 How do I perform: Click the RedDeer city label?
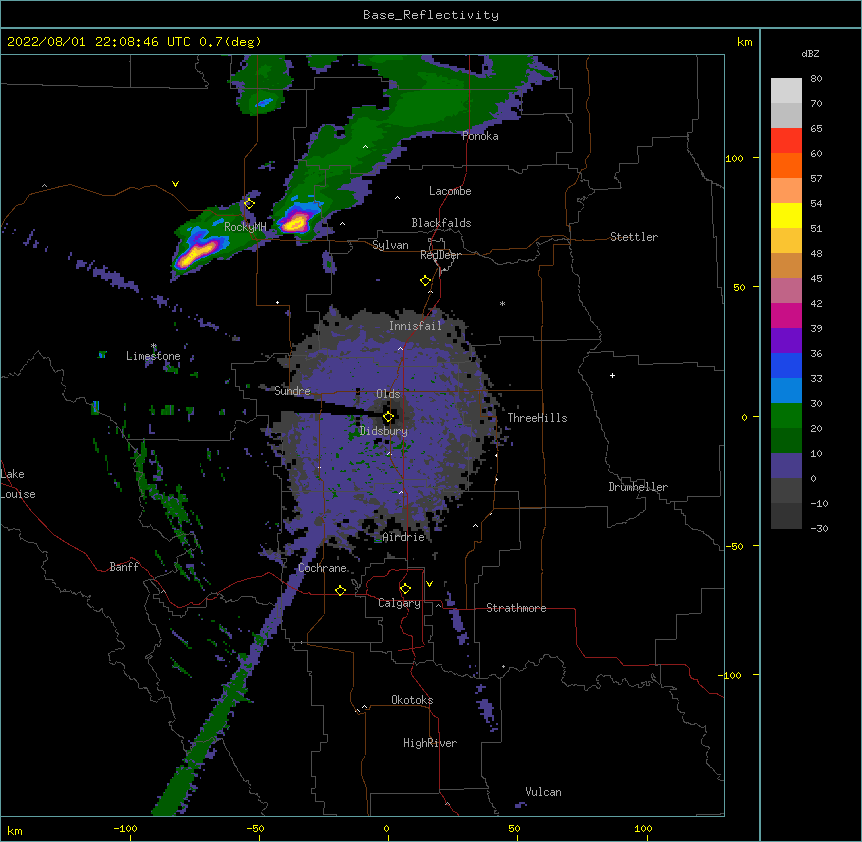point(440,255)
